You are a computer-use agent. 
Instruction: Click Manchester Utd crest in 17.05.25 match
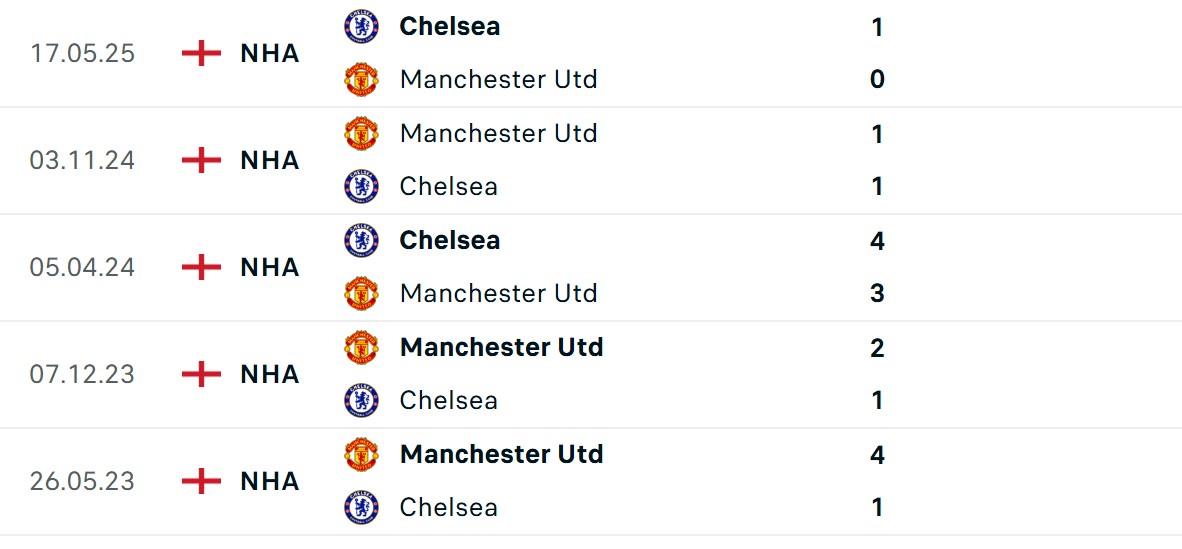click(x=361, y=79)
